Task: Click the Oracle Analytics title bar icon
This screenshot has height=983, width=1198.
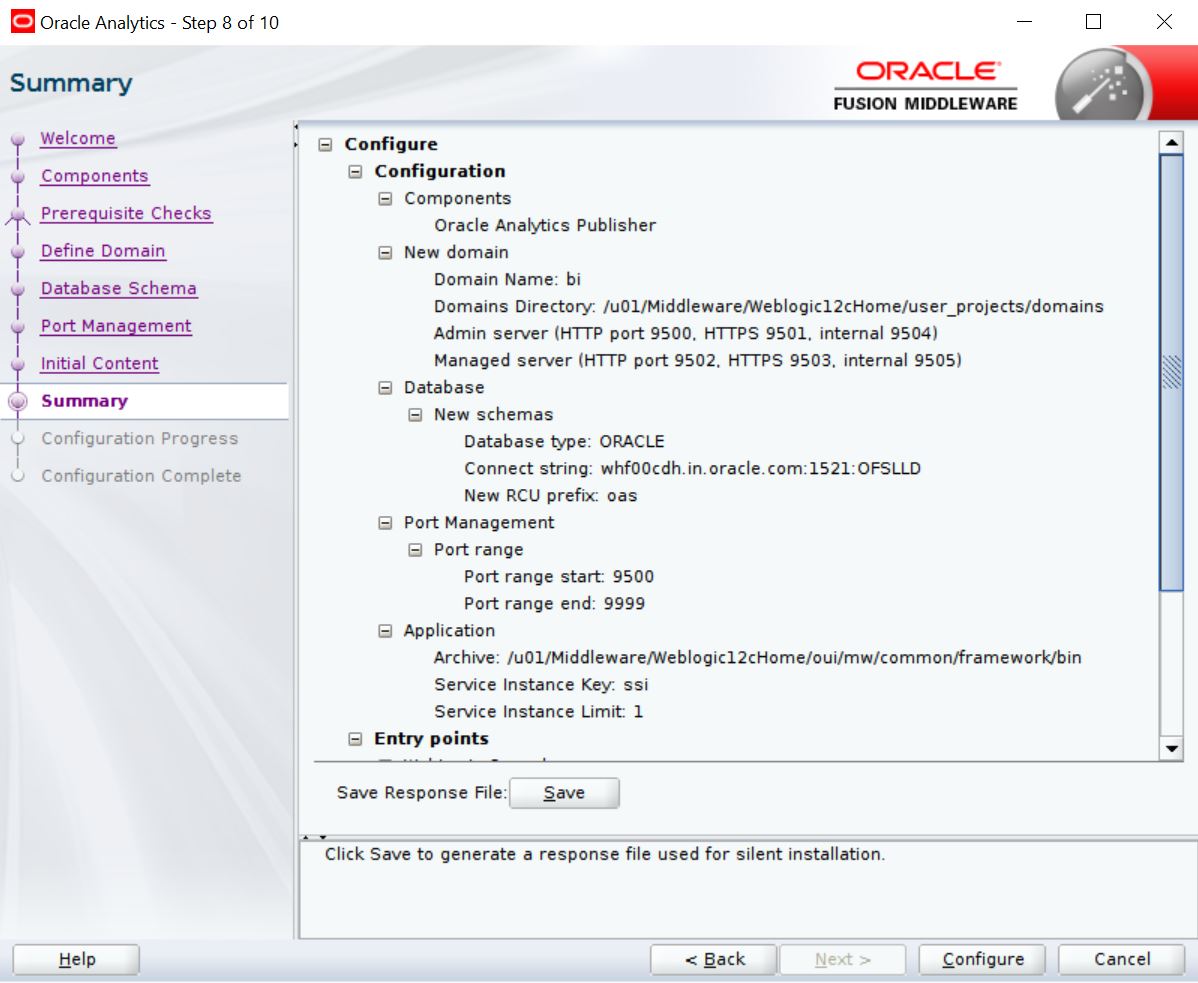Action: (x=22, y=21)
